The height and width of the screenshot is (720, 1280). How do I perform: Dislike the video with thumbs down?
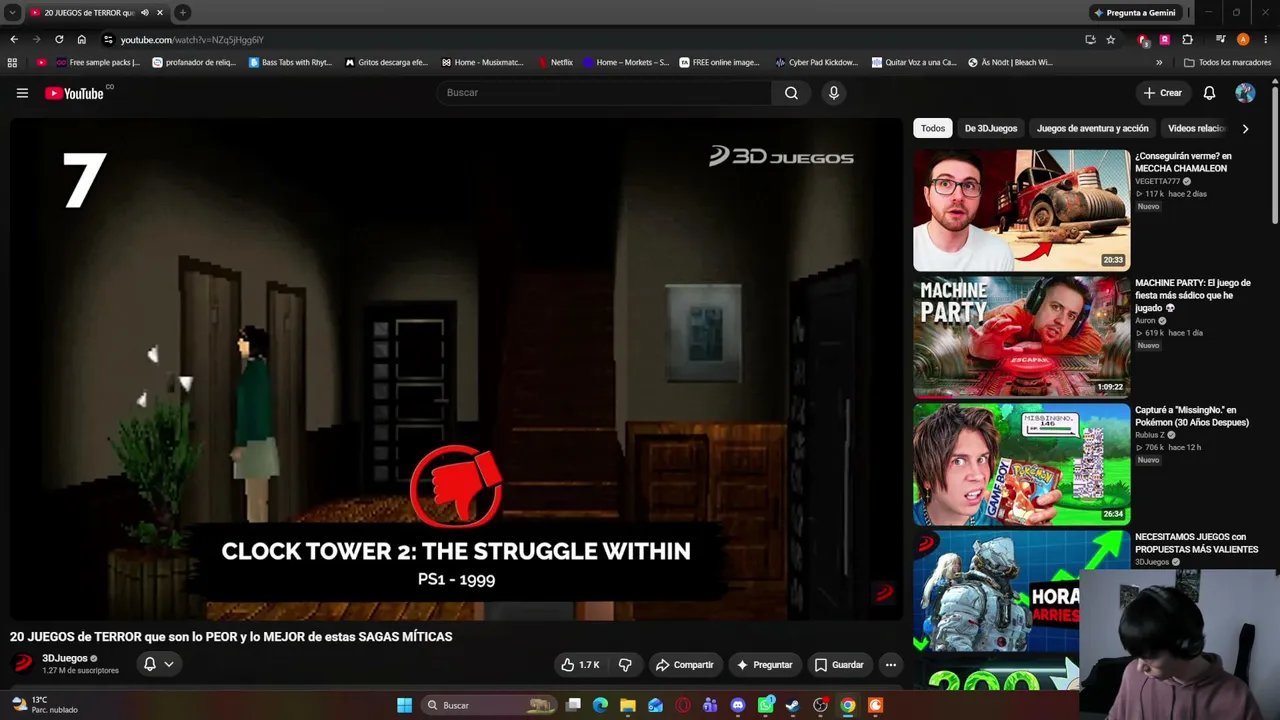625,665
